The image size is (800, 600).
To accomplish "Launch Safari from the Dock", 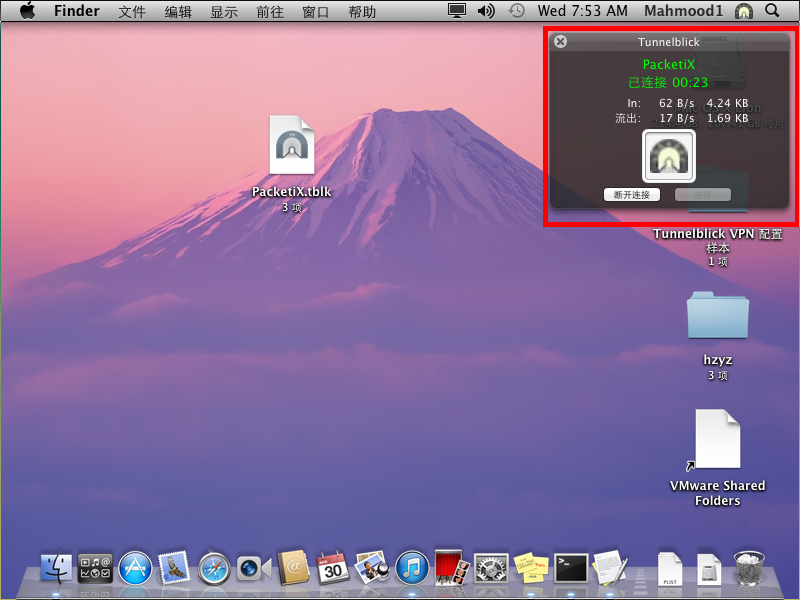I will tap(214, 568).
